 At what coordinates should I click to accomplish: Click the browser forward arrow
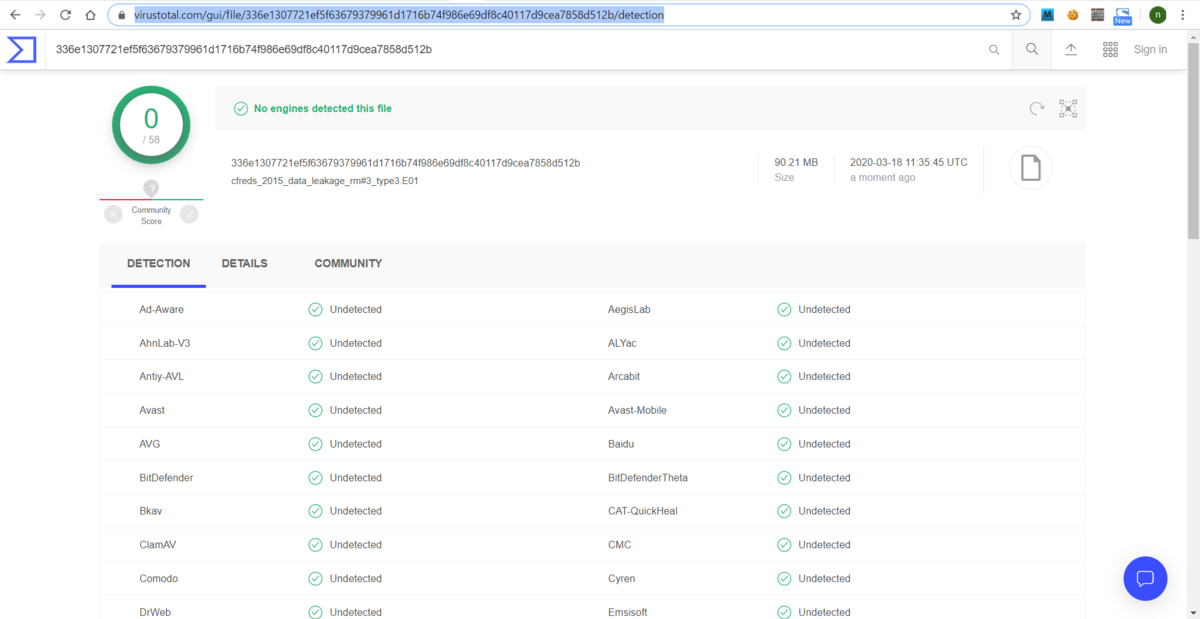40,15
